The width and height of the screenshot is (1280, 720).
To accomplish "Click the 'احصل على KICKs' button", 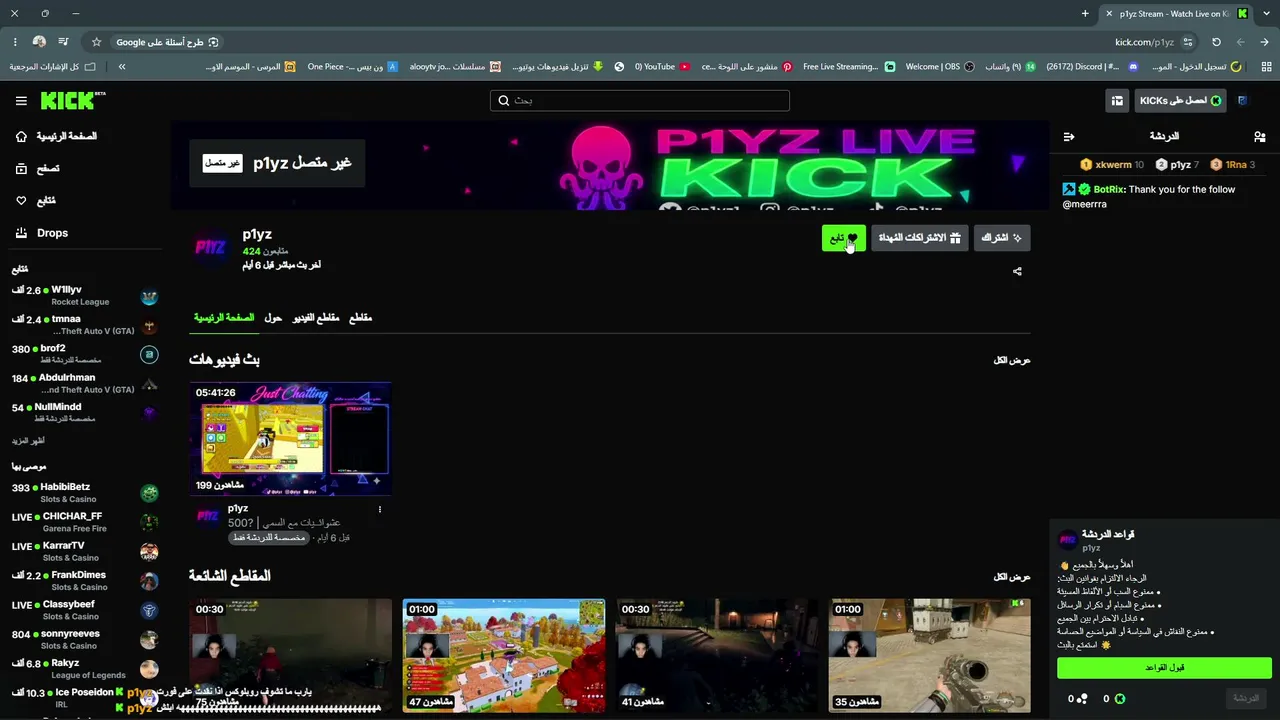I will pos(1179,100).
